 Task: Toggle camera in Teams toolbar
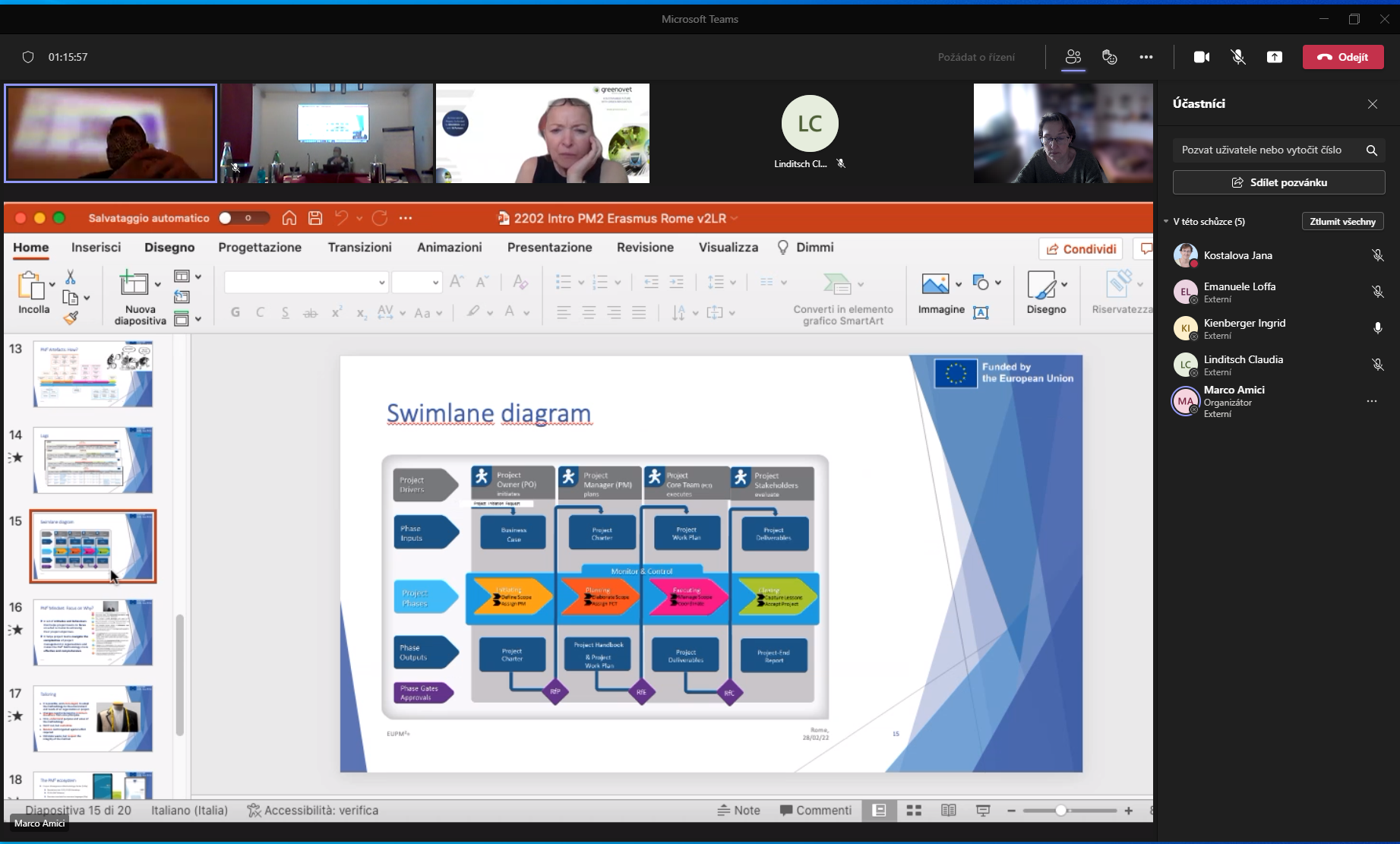(x=1201, y=57)
